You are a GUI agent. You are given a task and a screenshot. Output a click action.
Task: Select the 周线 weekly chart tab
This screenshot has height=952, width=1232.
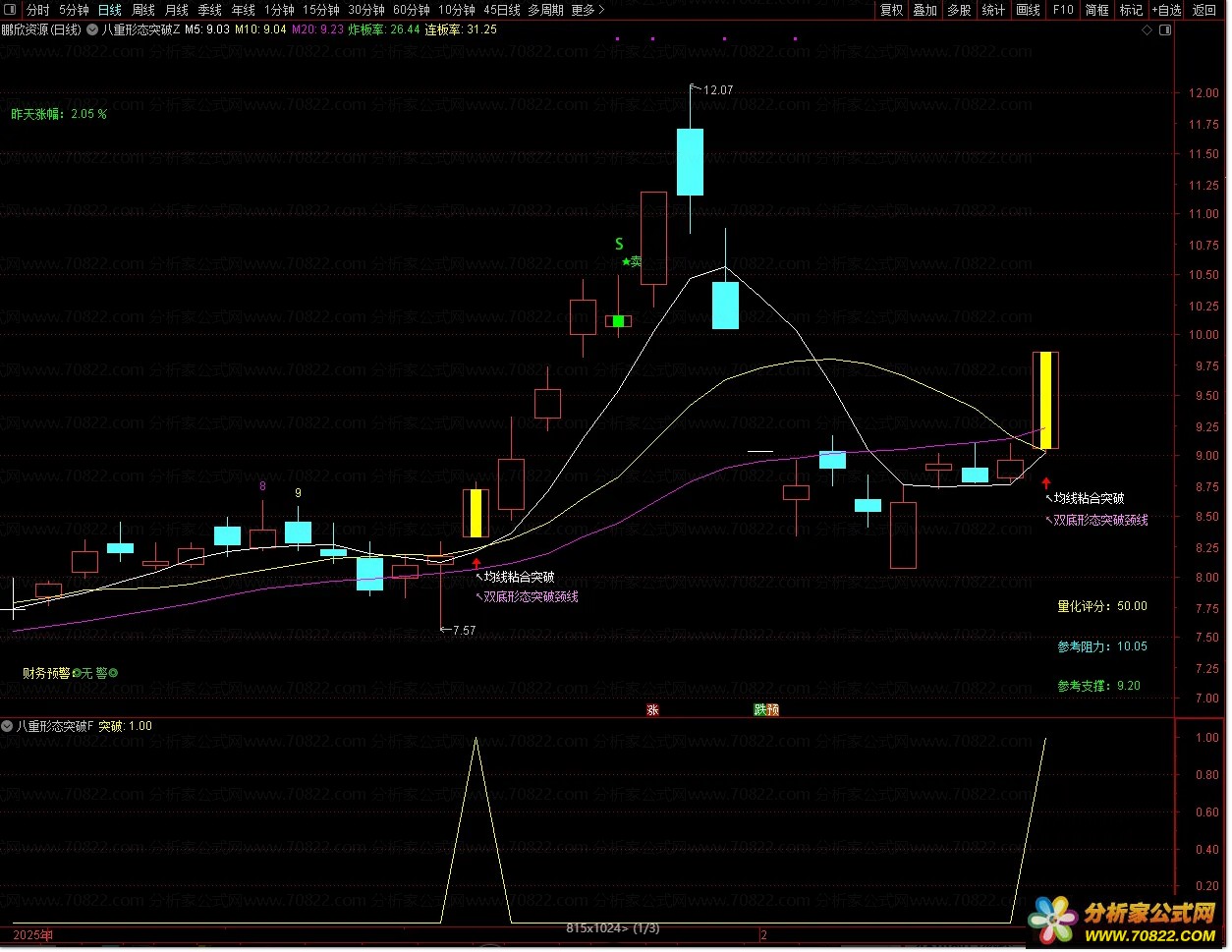(x=143, y=10)
